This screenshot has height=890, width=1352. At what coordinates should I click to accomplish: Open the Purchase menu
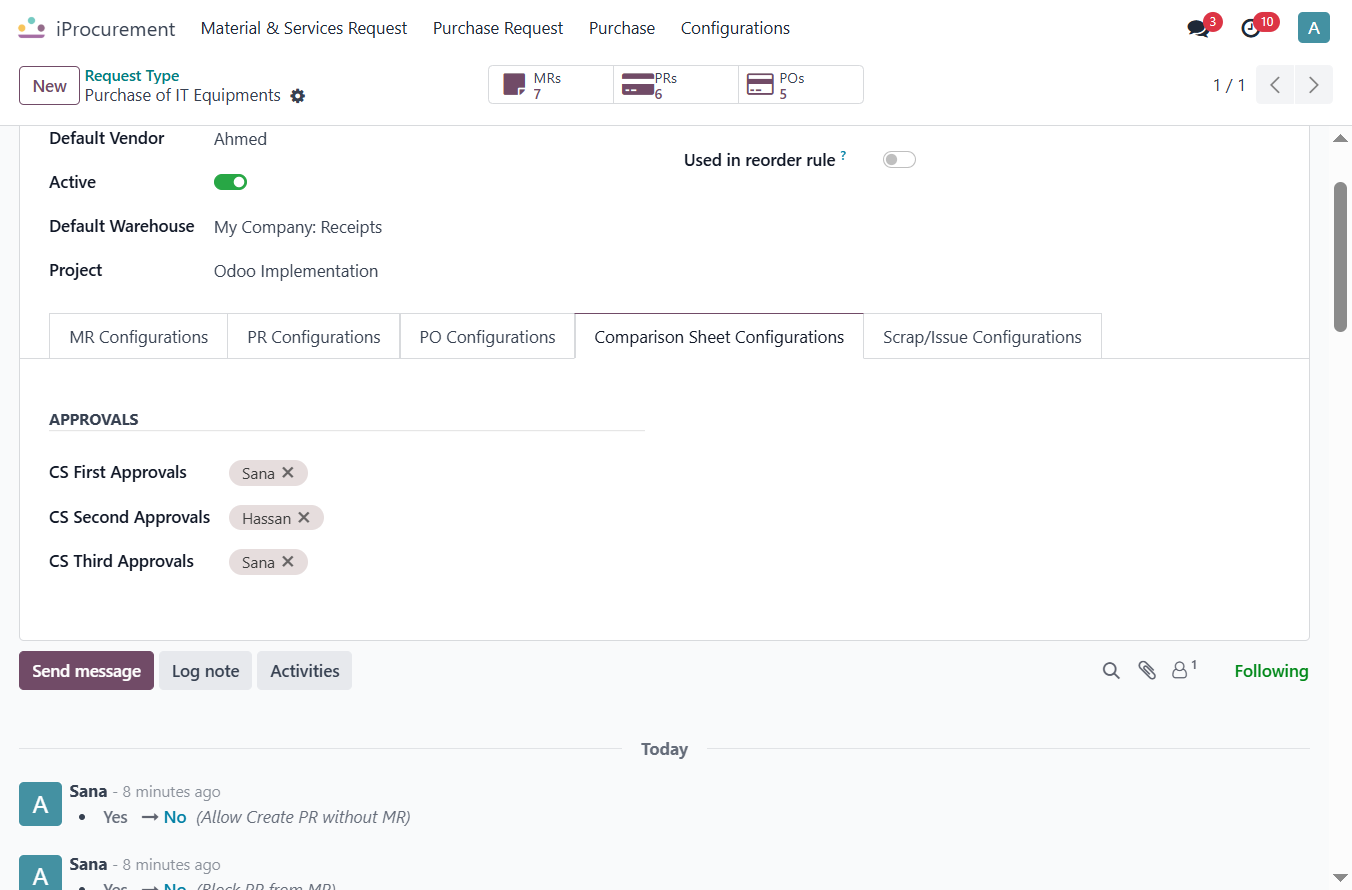point(622,28)
